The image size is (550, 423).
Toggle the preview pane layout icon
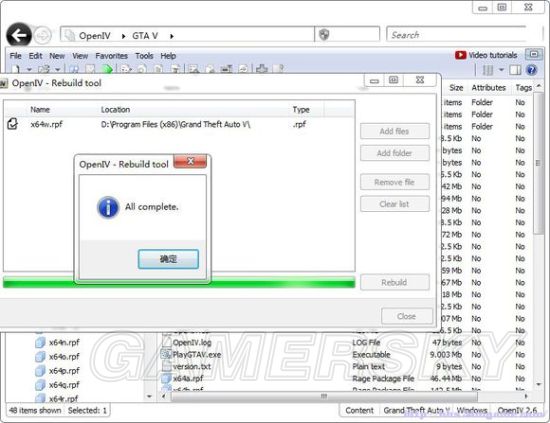click(515, 70)
